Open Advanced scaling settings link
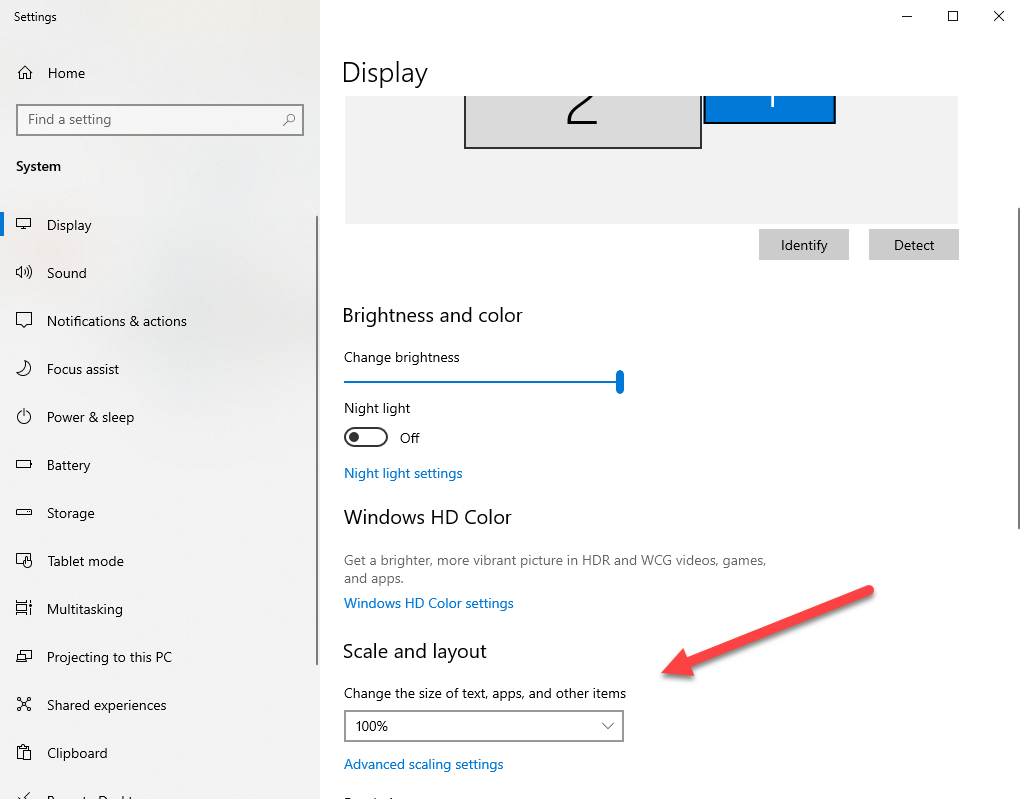Viewport: 1022px width, 799px height. click(x=424, y=764)
